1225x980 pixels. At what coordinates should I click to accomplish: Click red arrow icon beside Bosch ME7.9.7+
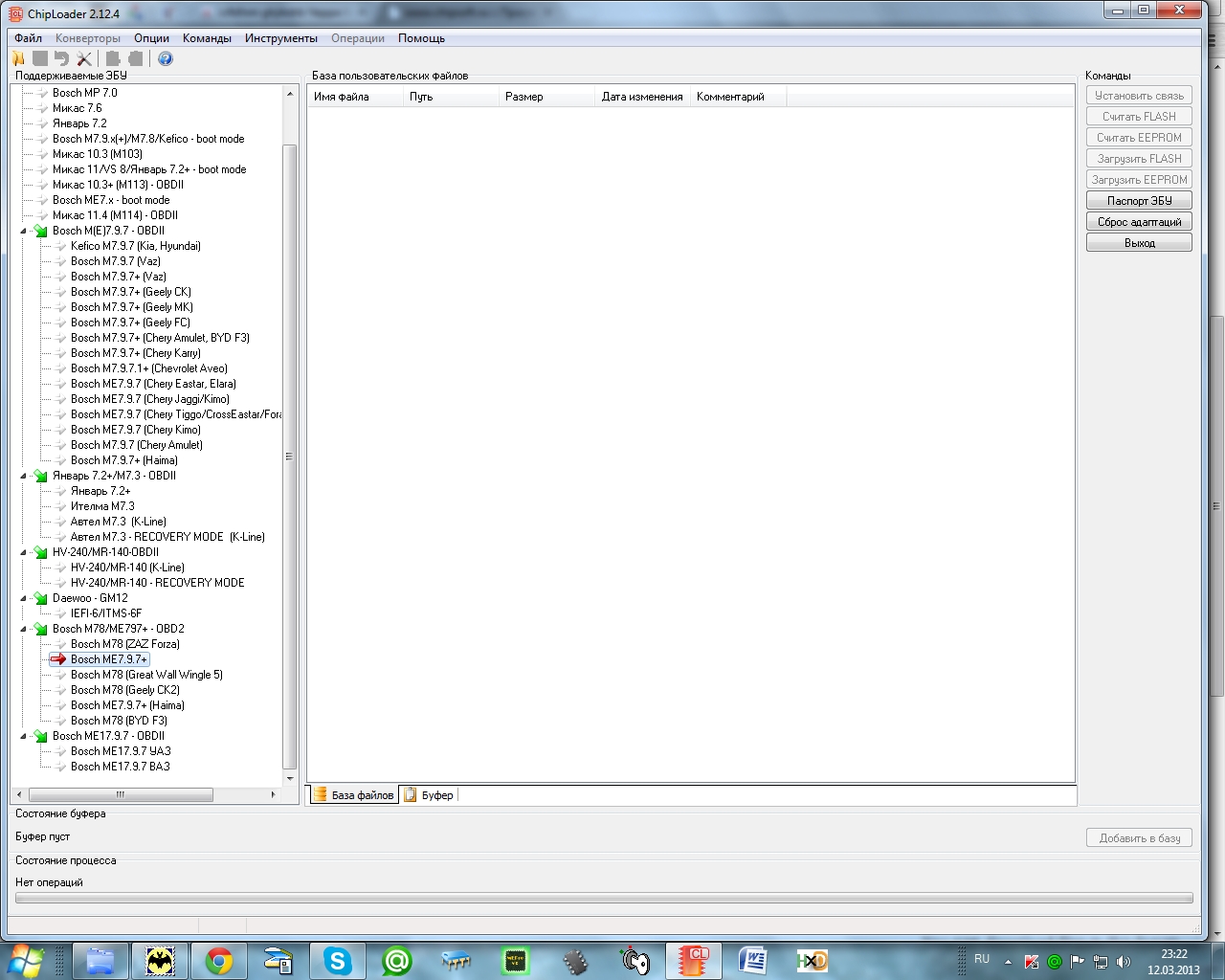coord(58,659)
